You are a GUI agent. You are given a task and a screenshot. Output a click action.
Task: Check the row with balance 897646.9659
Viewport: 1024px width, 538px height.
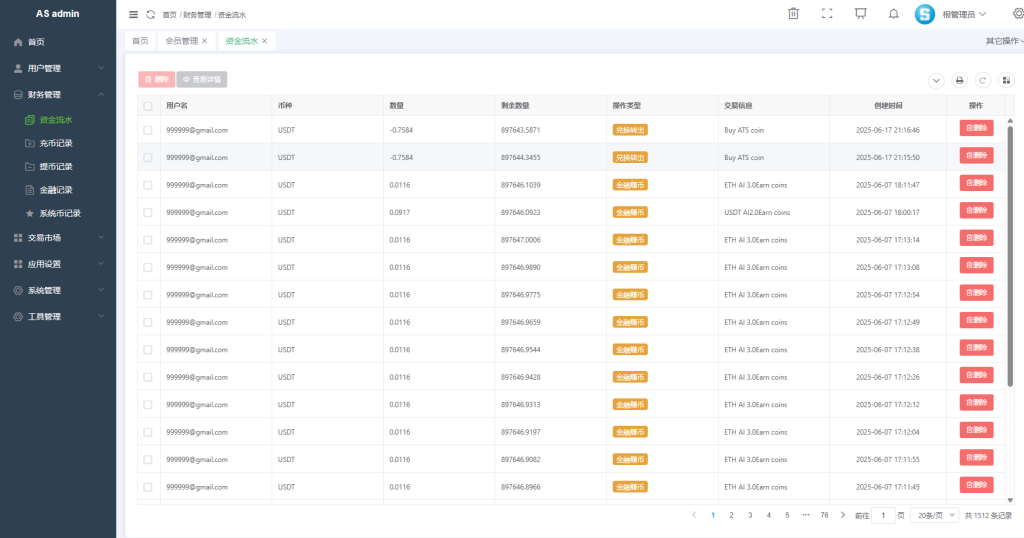[148, 322]
